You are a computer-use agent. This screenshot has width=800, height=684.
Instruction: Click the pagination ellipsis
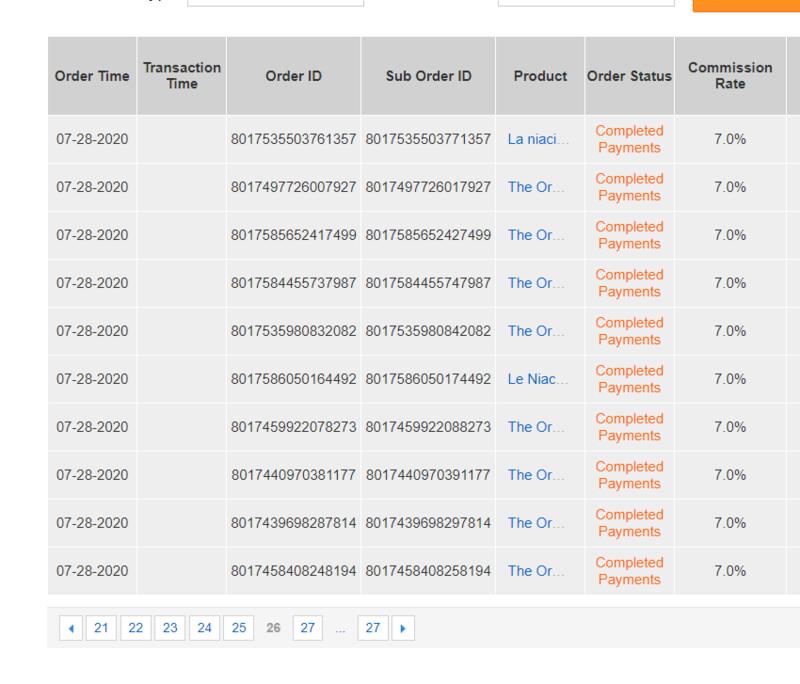341,628
